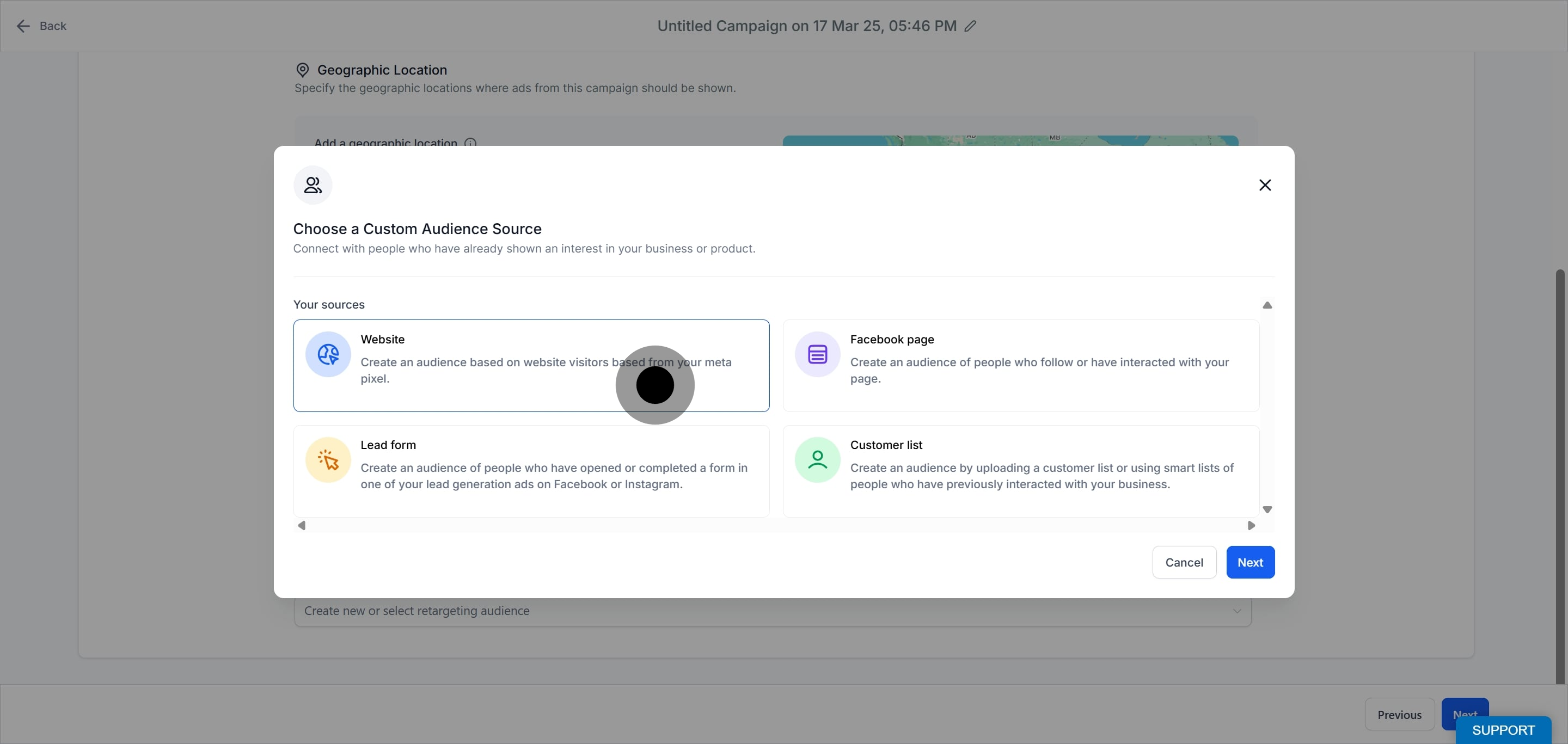Image resolution: width=1568 pixels, height=744 pixels.
Task: Click the Website globe icon
Action: coord(328,354)
